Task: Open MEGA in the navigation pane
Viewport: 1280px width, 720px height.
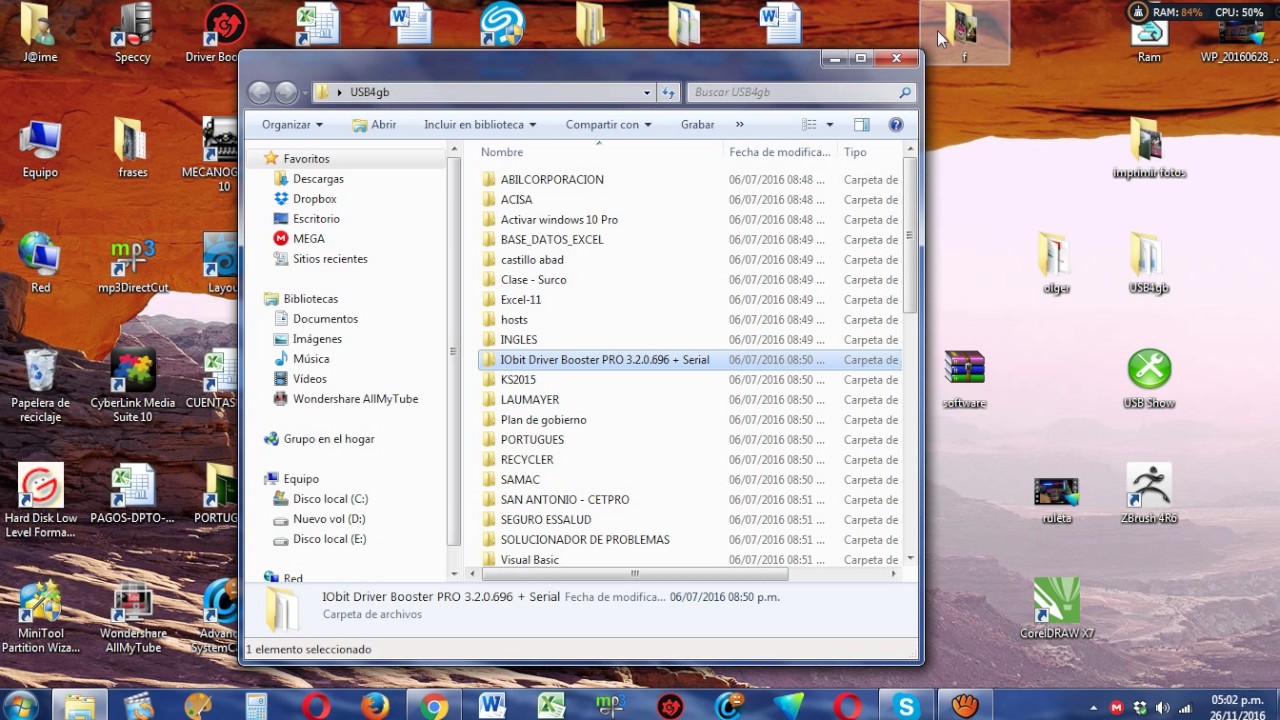Action: [308, 239]
